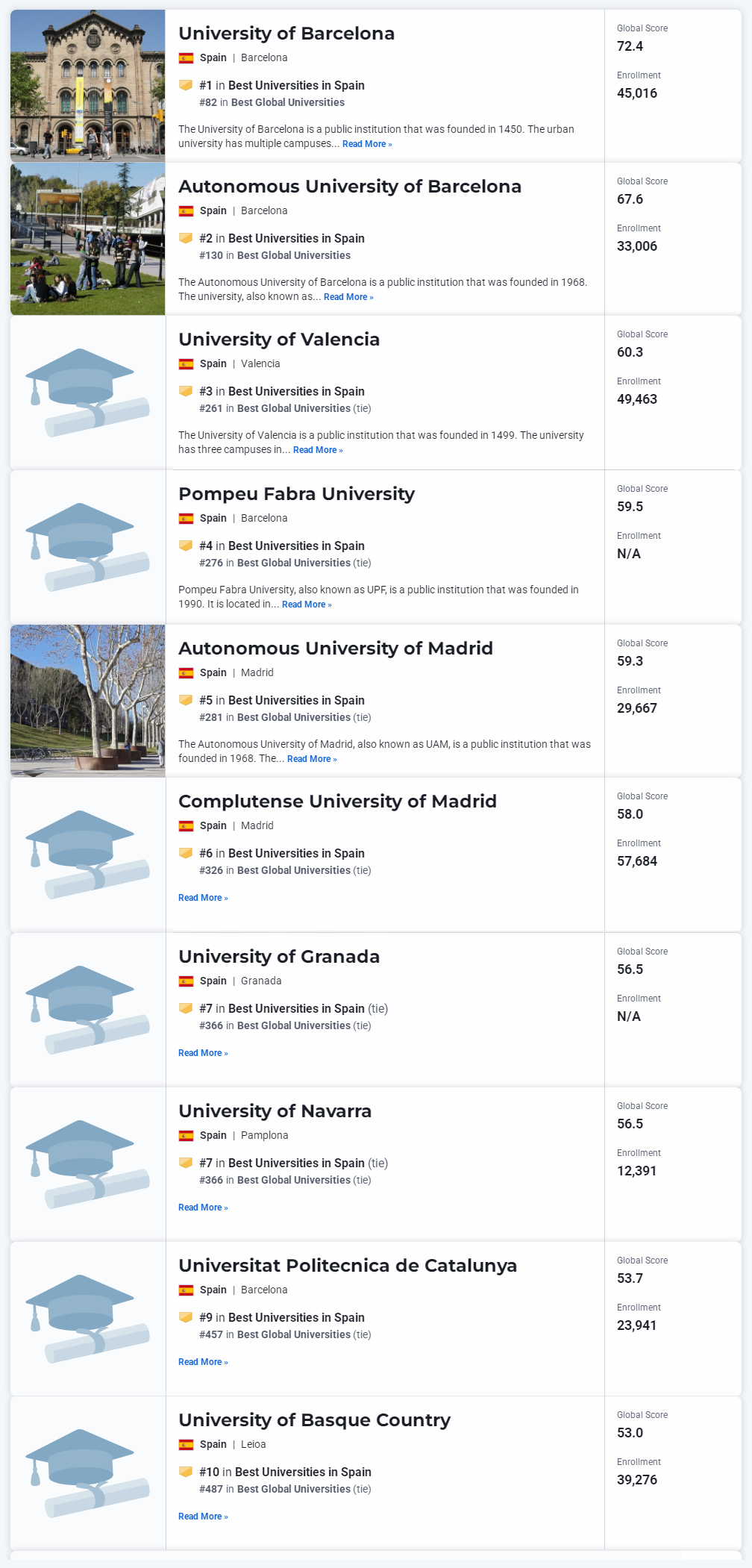Click the Spain flag under University of Basque Country
This screenshot has height=1568, width=752.
pos(186,1445)
